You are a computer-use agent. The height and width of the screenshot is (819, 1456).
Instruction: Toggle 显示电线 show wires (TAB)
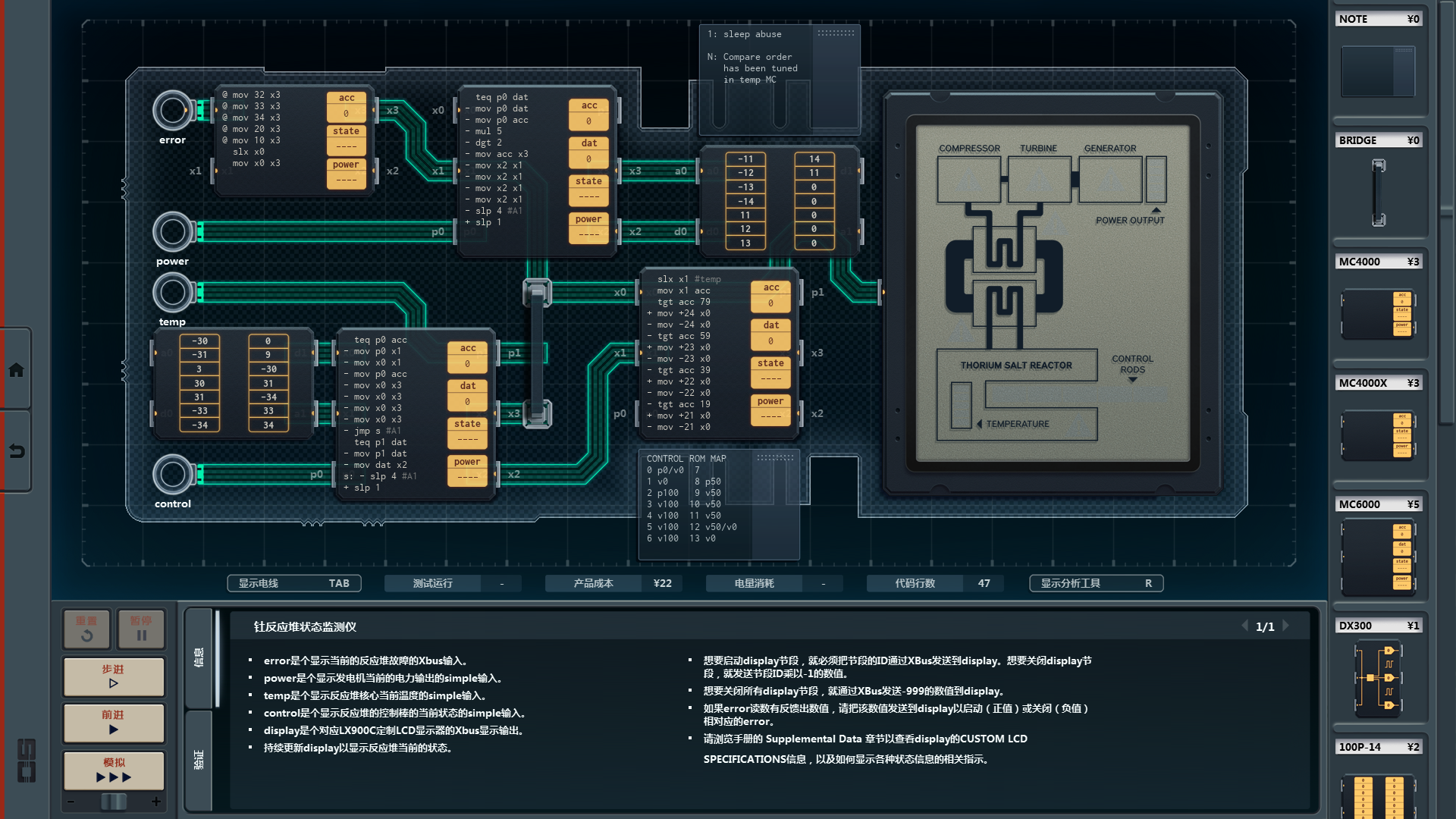294,583
